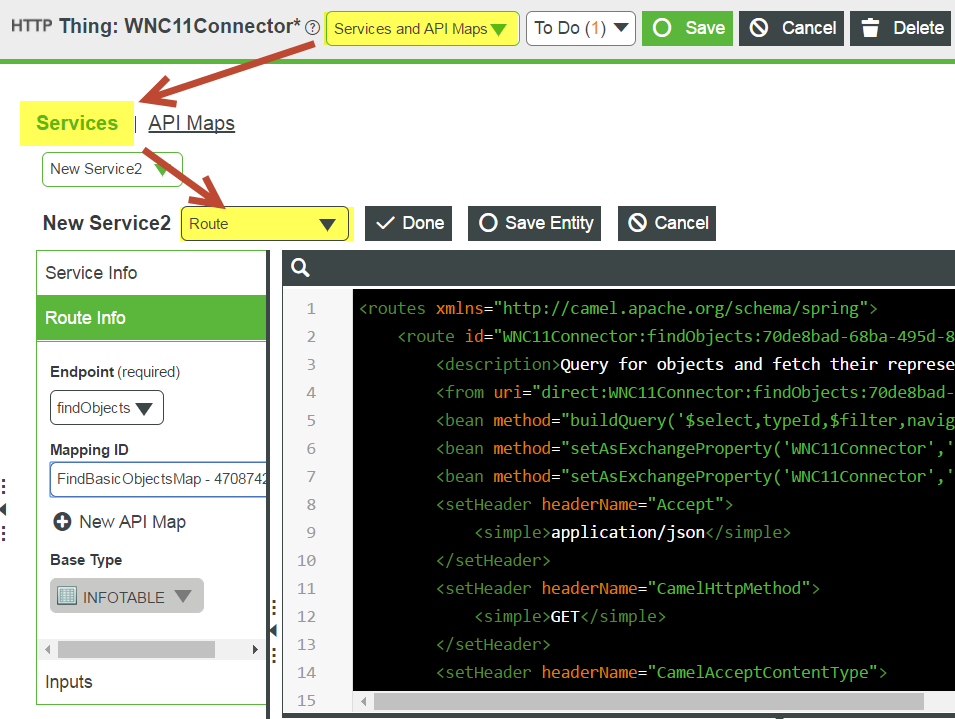Click the search magnifier icon in code editor
The height and width of the screenshot is (719, 955).
click(x=300, y=267)
